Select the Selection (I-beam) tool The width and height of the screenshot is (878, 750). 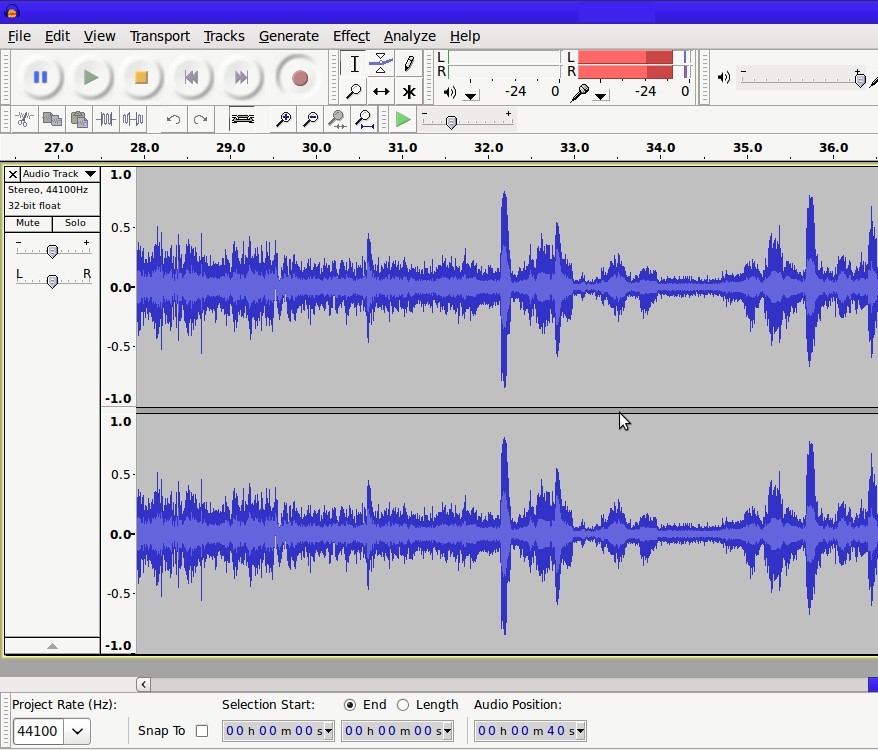(x=354, y=64)
